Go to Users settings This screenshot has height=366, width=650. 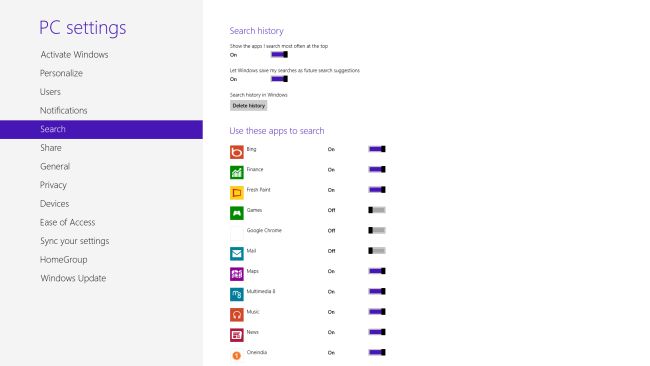pos(50,92)
